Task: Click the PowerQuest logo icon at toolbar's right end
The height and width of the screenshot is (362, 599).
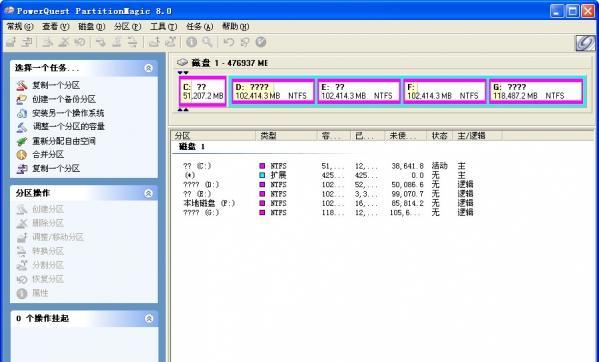Action: [x=585, y=43]
